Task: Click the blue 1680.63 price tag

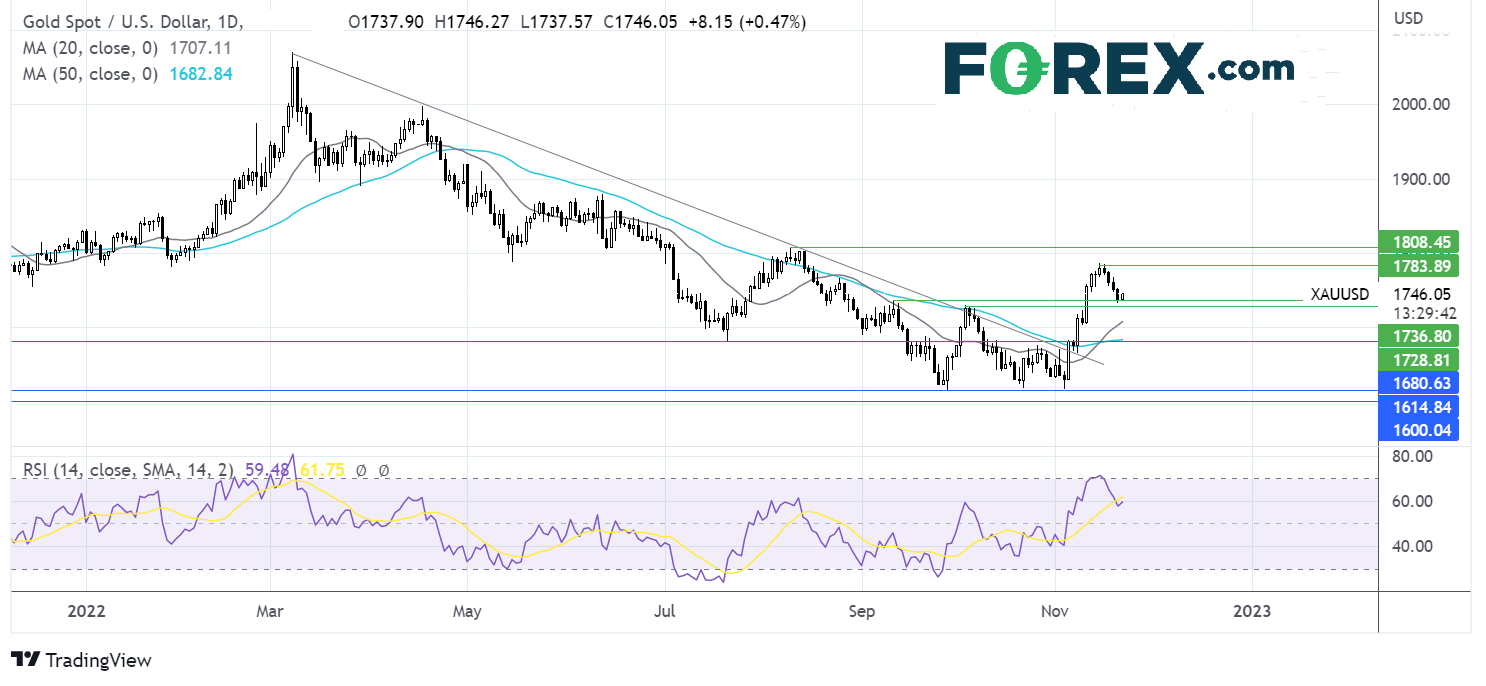Action: point(1417,382)
